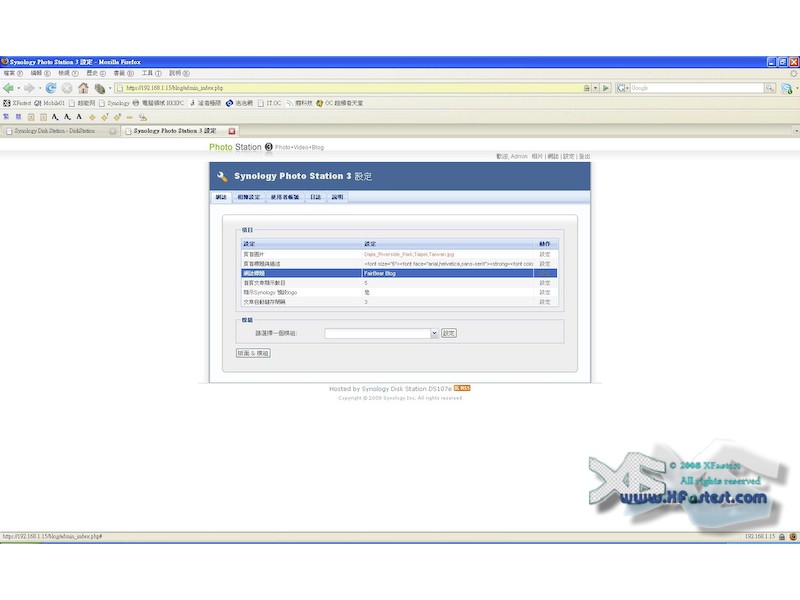Image resolution: width=800 pixels, height=600 pixels.
Task: Click the green Go arrow beside the address bar
Action: point(606,88)
